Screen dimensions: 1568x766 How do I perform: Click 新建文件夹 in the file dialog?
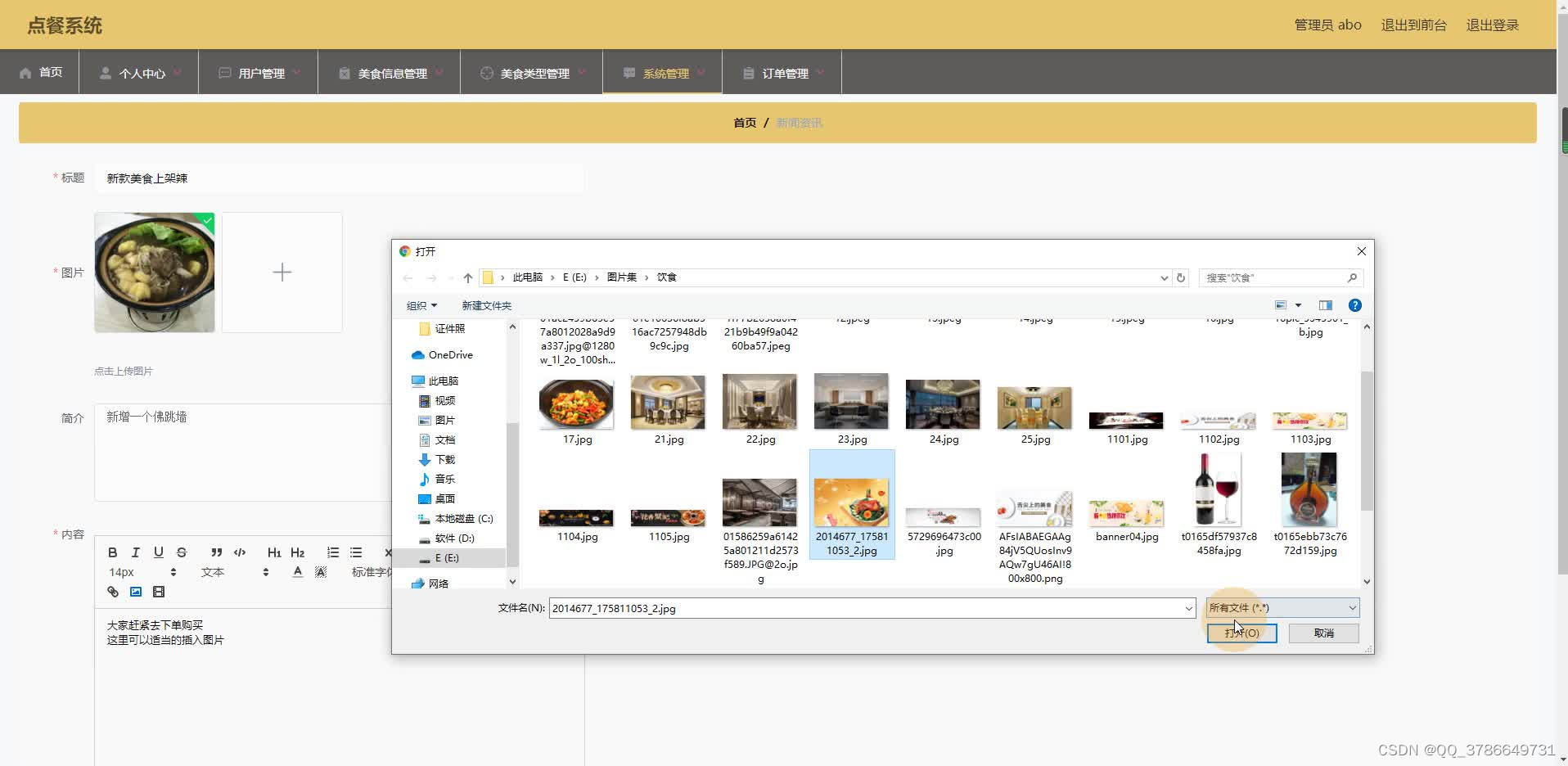pos(486,305)
